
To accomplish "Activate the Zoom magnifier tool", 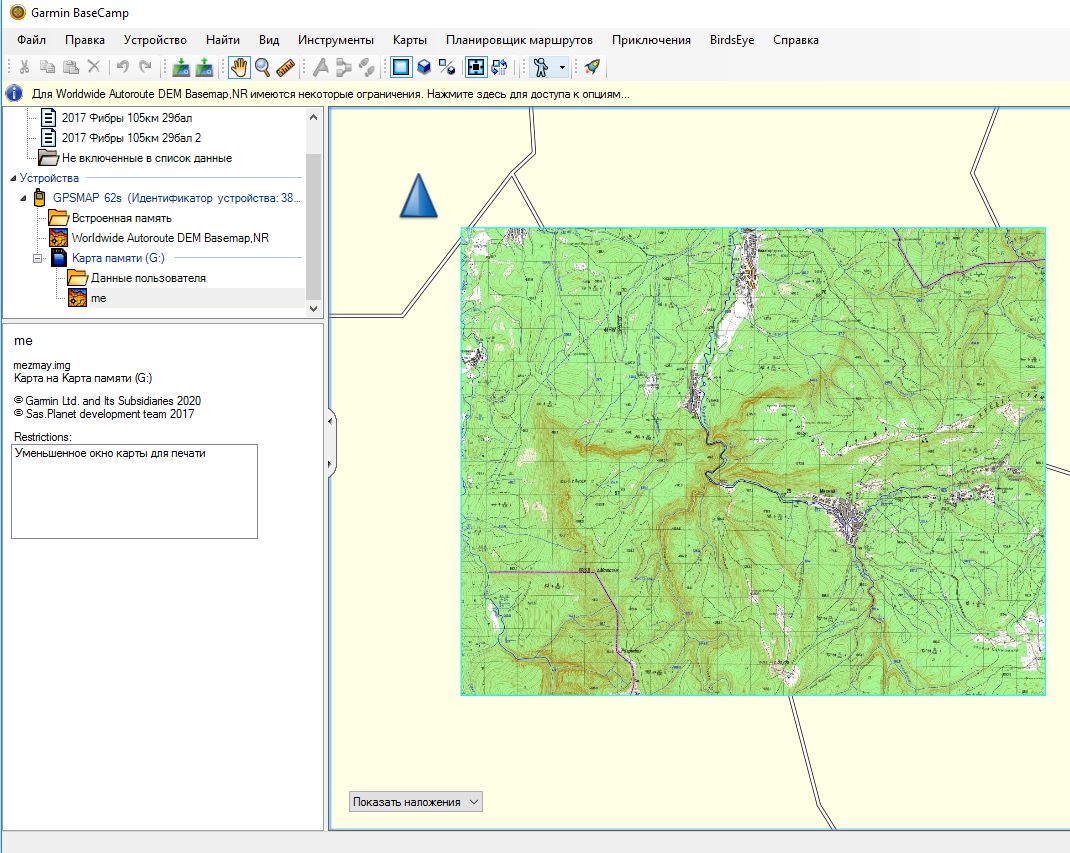I will click(x=262, y=67).
